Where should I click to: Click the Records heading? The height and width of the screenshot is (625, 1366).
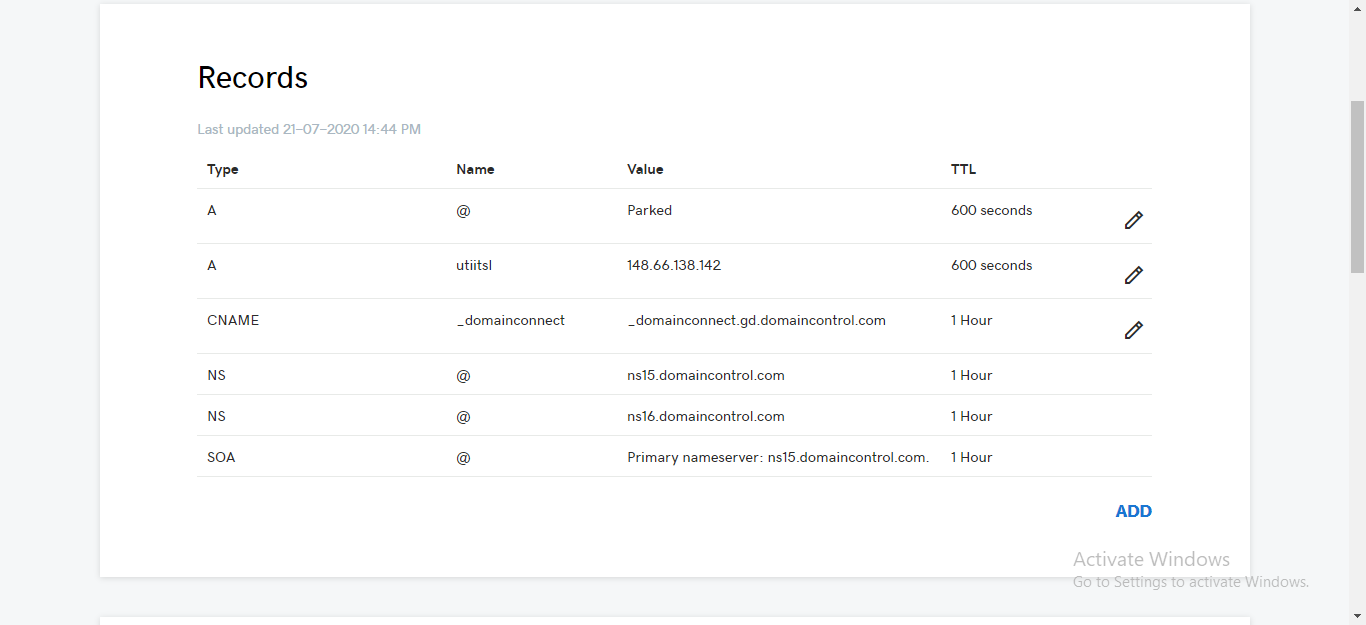[253, 77]
